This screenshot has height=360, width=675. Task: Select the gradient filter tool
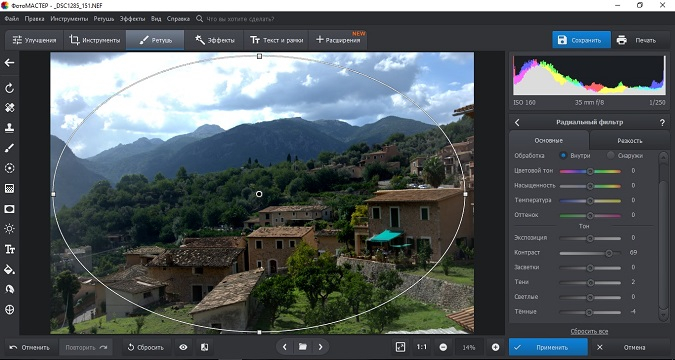point(9,189)
